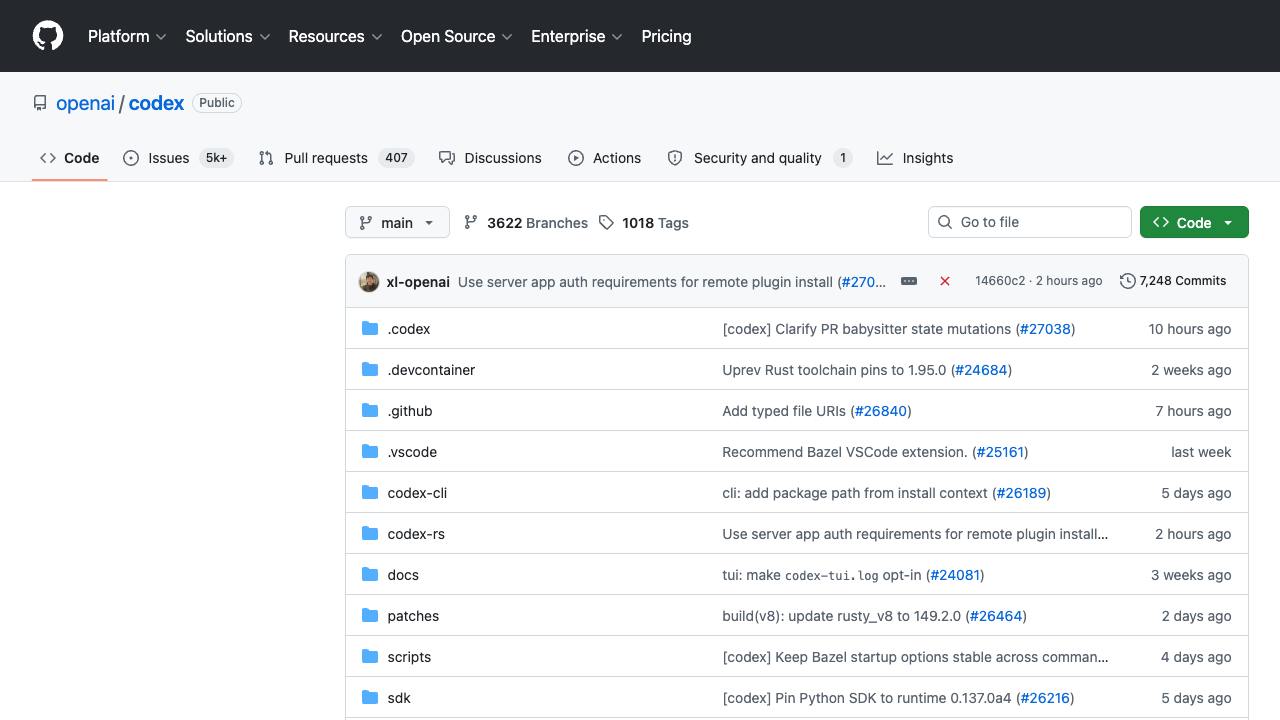Switch to the Insights tab
Screen dimensions: 1280x720
click(915, 158)
